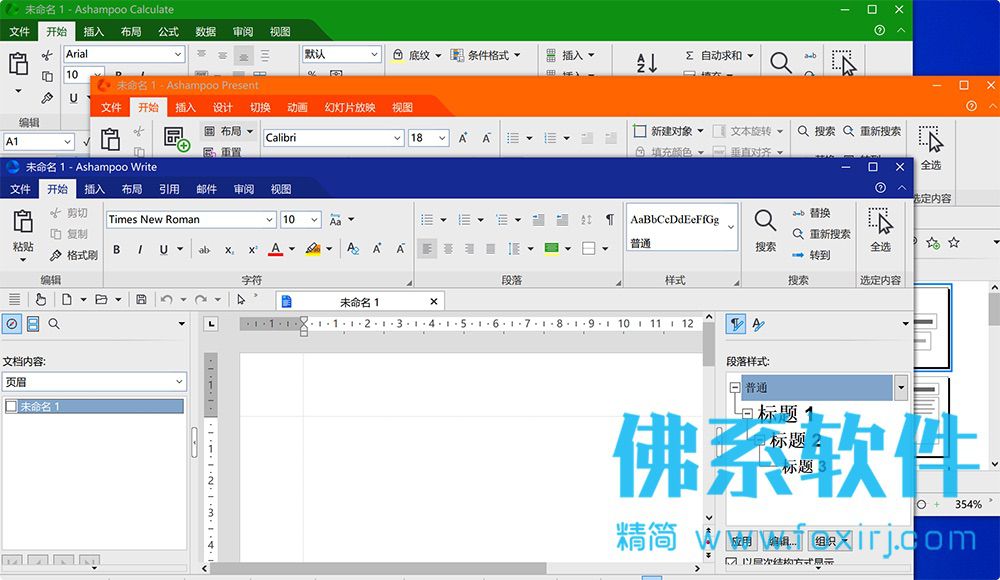This screenshot has height=580, width=1000.
Task: Click 自动求和 AutoSum in Calculate
Action: (719, 56)
